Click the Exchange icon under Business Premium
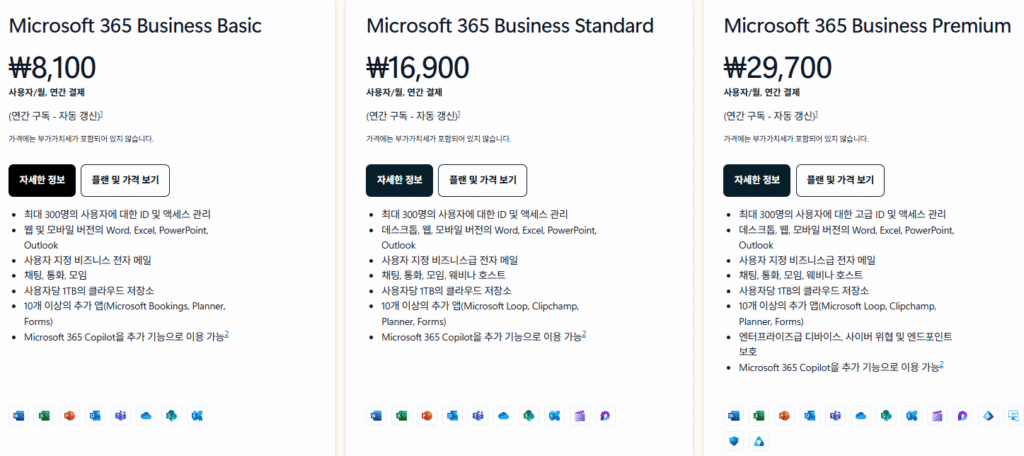Viewport: 1024px width, 456px height. click(912, 415)
